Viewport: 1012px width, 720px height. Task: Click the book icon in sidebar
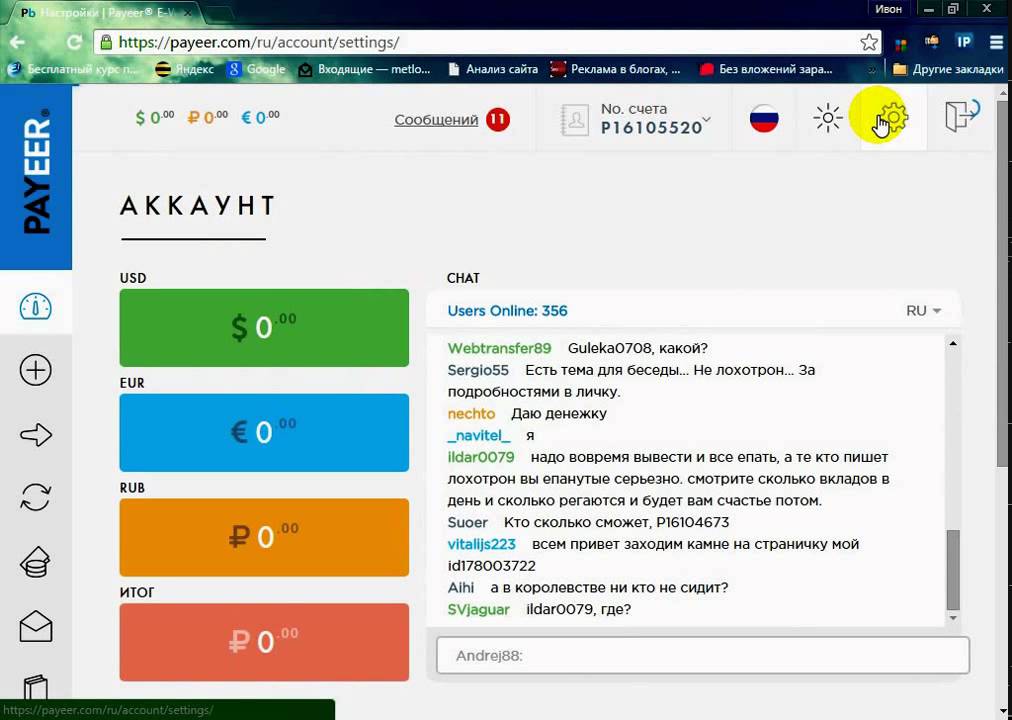point(35,687)
